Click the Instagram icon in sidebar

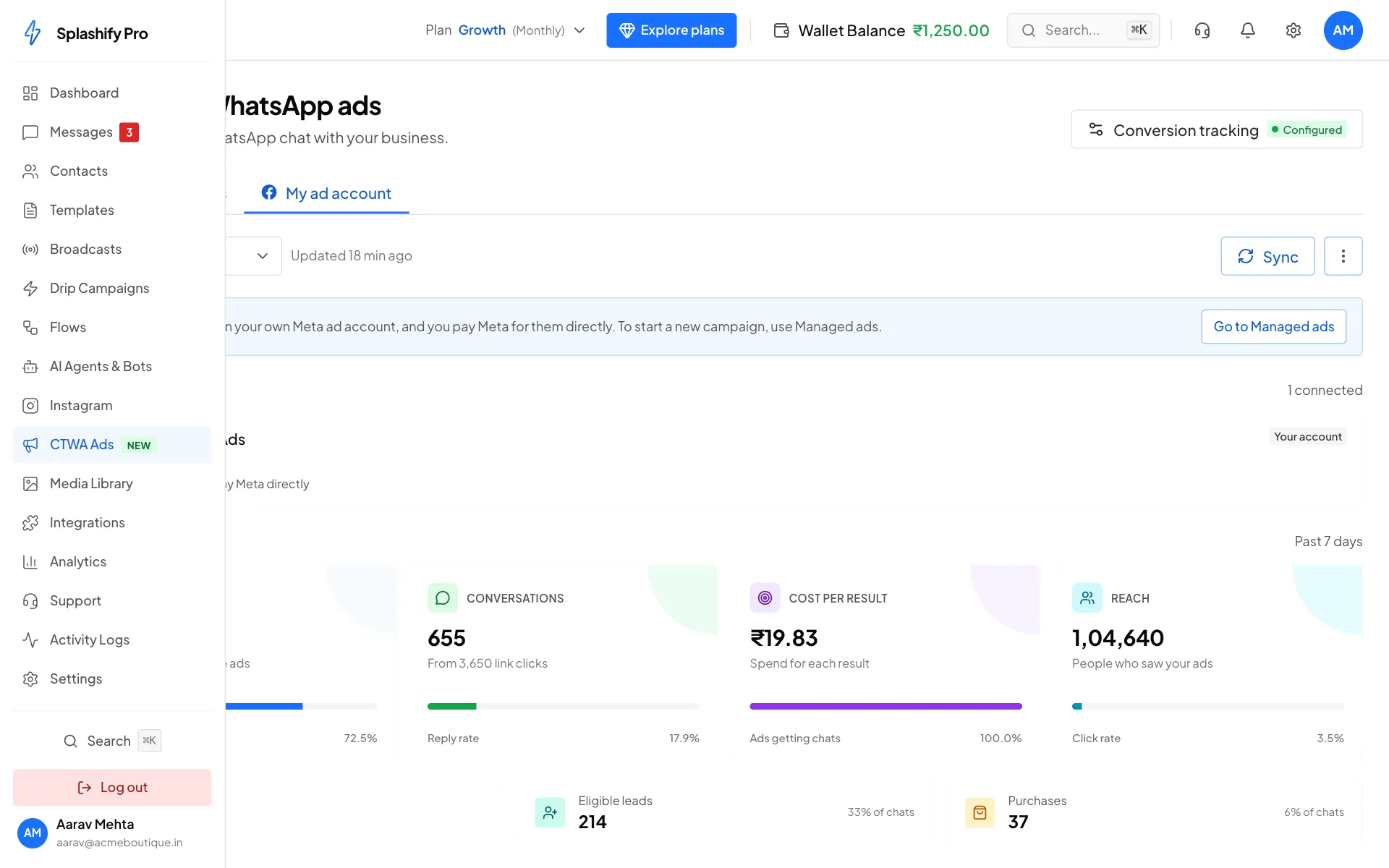tap(30, 406)
